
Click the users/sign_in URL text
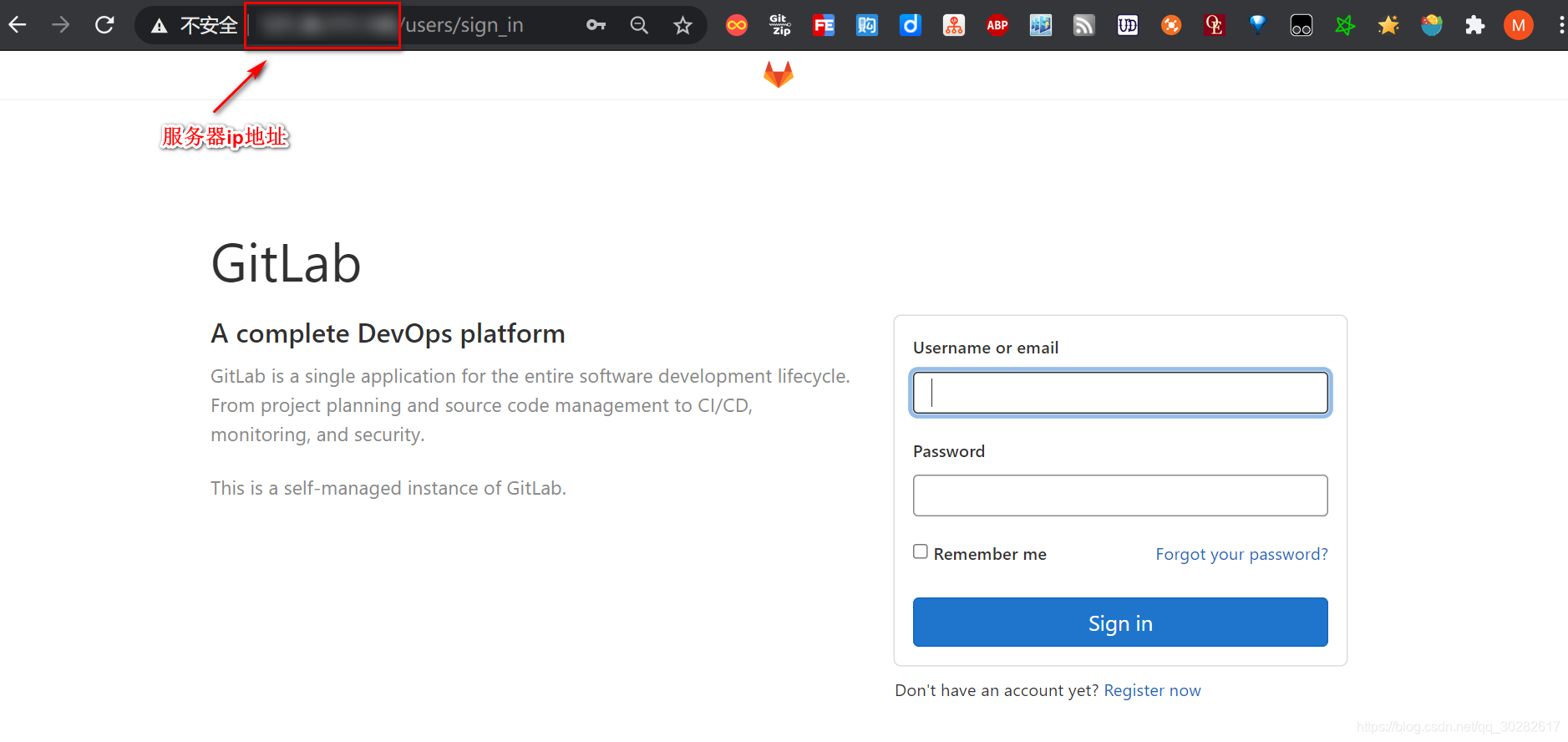click(x=462, y=25)
